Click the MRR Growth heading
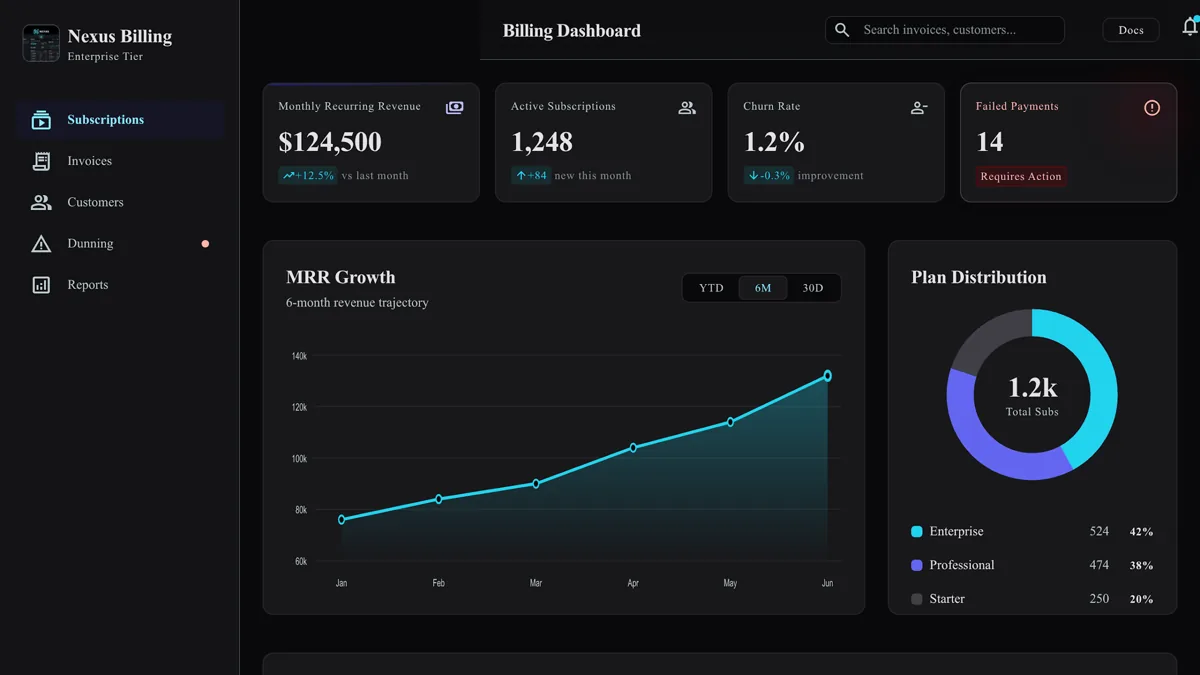The width and height of the screenshot is (1200, 675). [341, 278]
